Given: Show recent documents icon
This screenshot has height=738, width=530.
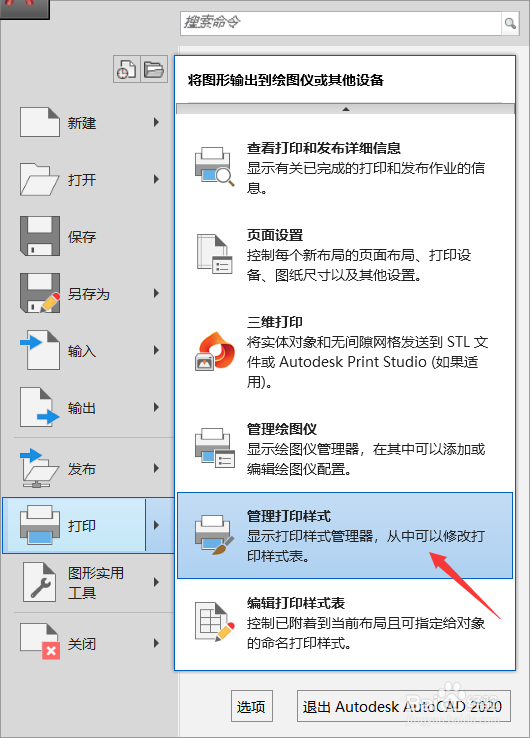Looking at the screenshot, I should tap(127, 69).
